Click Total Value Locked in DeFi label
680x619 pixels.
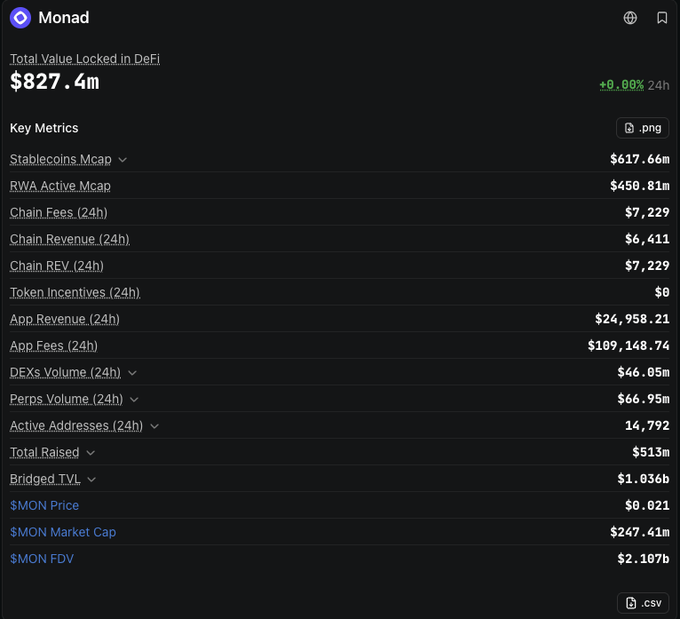[85, 59]
